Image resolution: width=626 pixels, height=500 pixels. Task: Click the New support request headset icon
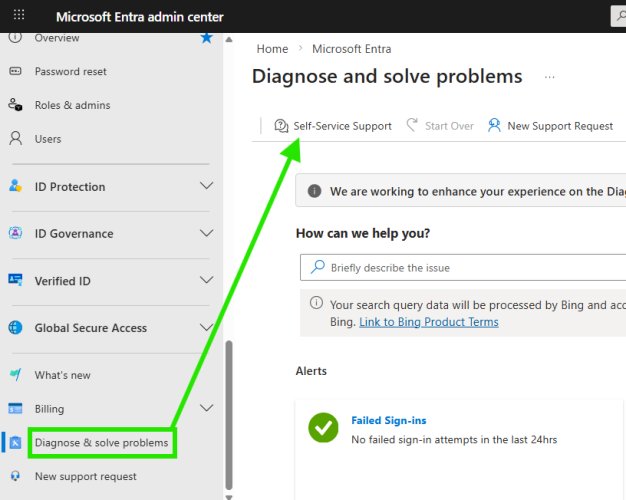pyautogui.click(x=15, y=476)
